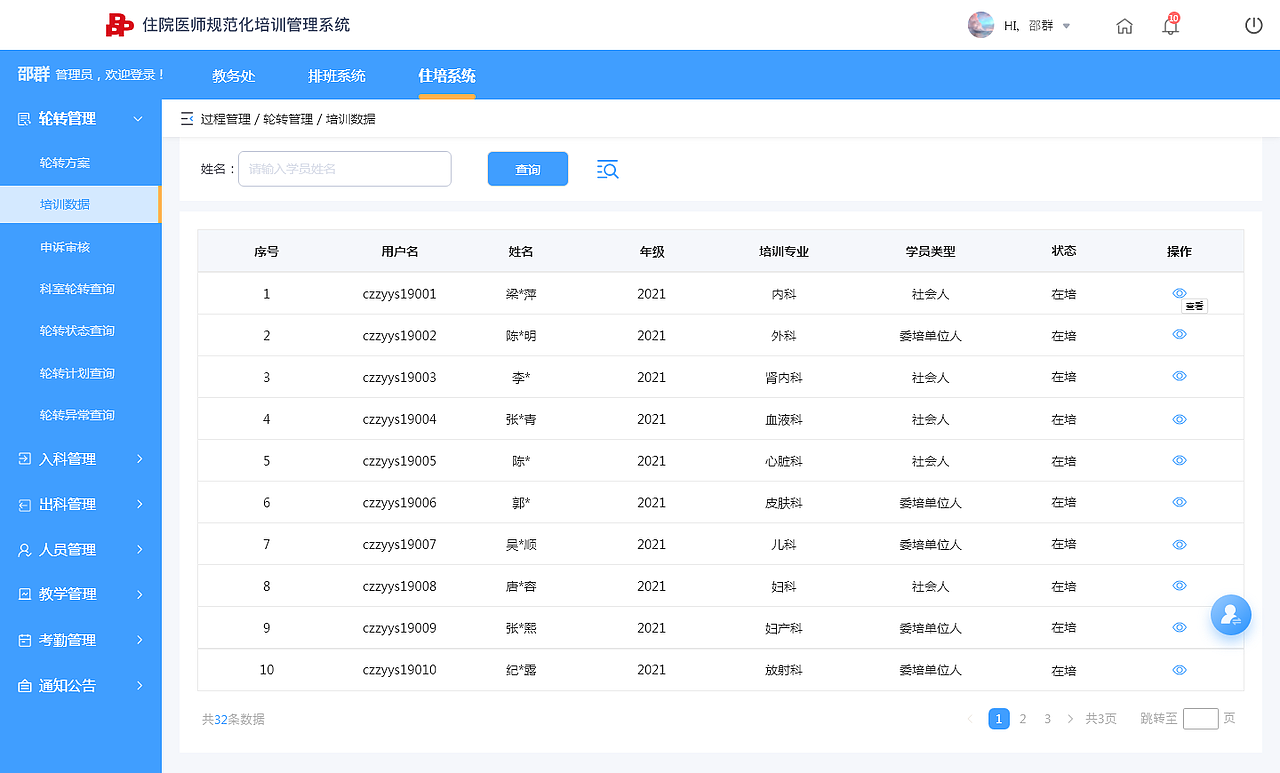The width and height of the screenshot is (1280, 773).
Task: Collapse the 轮转管理 menu section
Action: coord(138,118)
